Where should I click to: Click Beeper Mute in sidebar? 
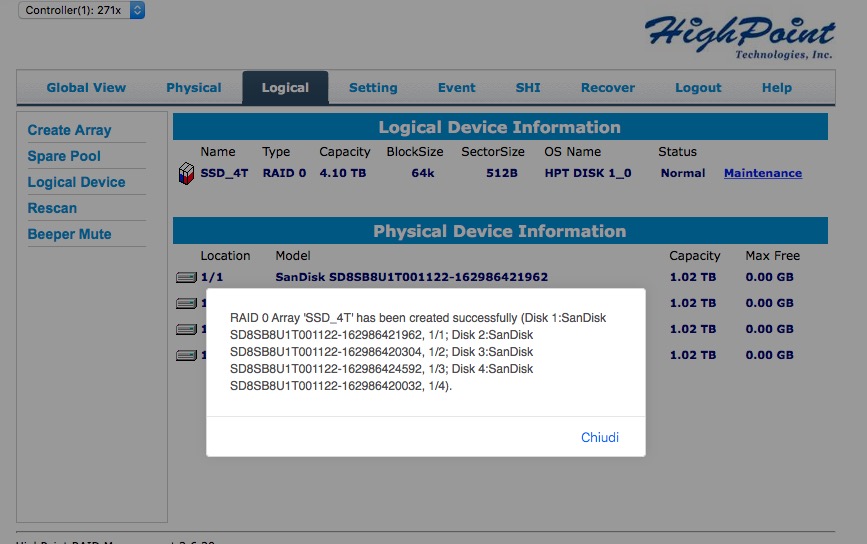click(70, 234)
